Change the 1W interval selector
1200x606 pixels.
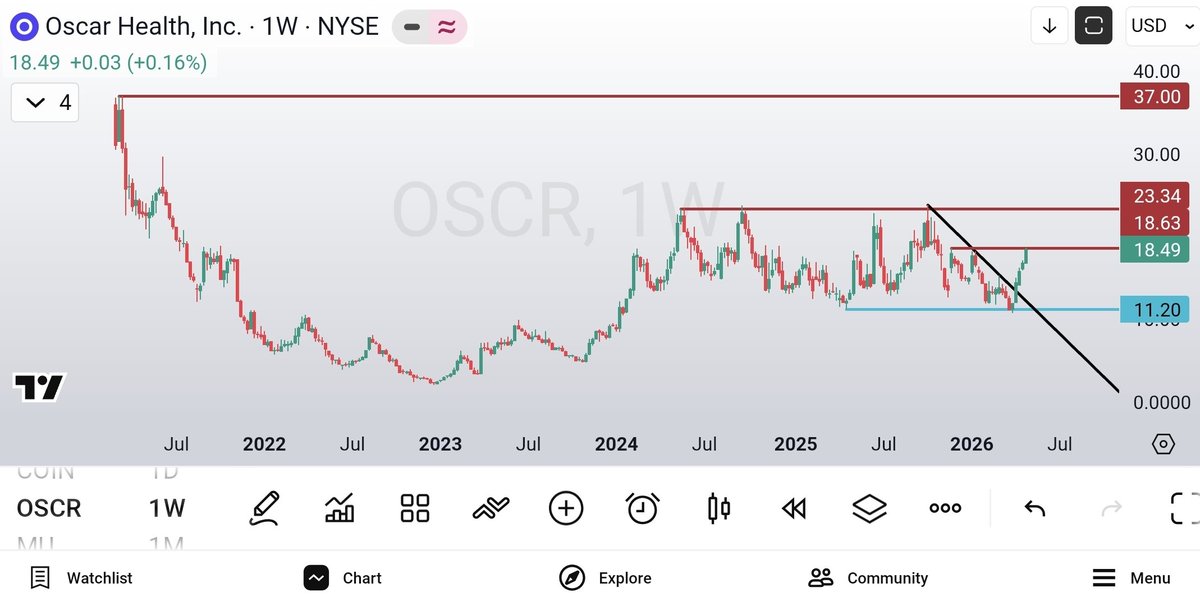click(167, 509)
